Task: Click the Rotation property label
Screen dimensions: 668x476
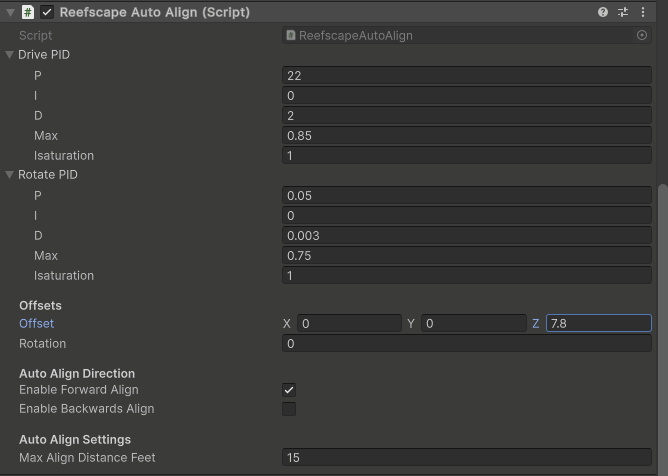Action: (x=43, y=343)
